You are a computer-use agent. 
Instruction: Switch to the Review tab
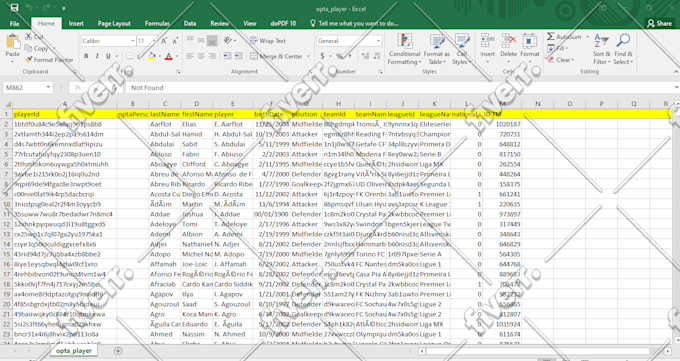219,23
